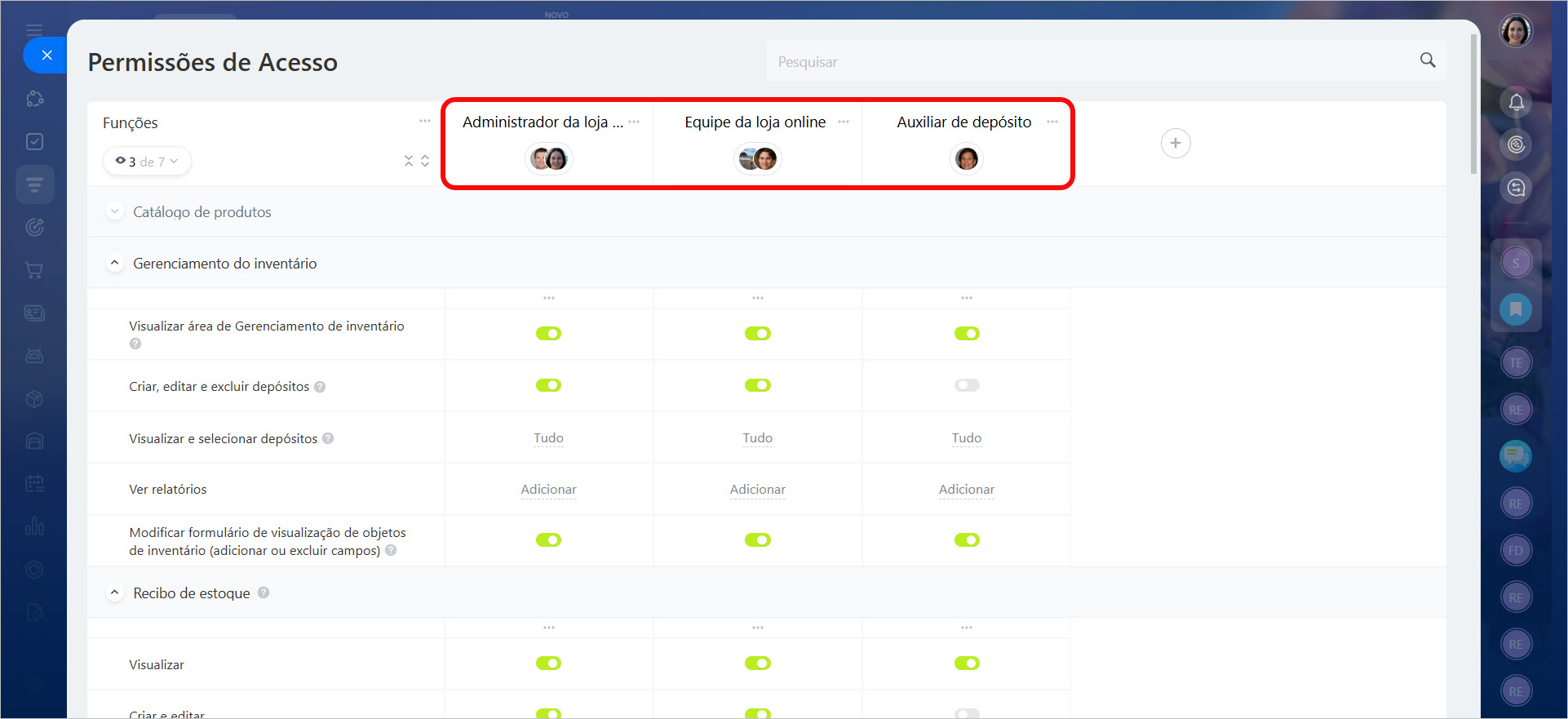Show help for Visualizar e selecionar depósitos

click(x=328, y=438)
